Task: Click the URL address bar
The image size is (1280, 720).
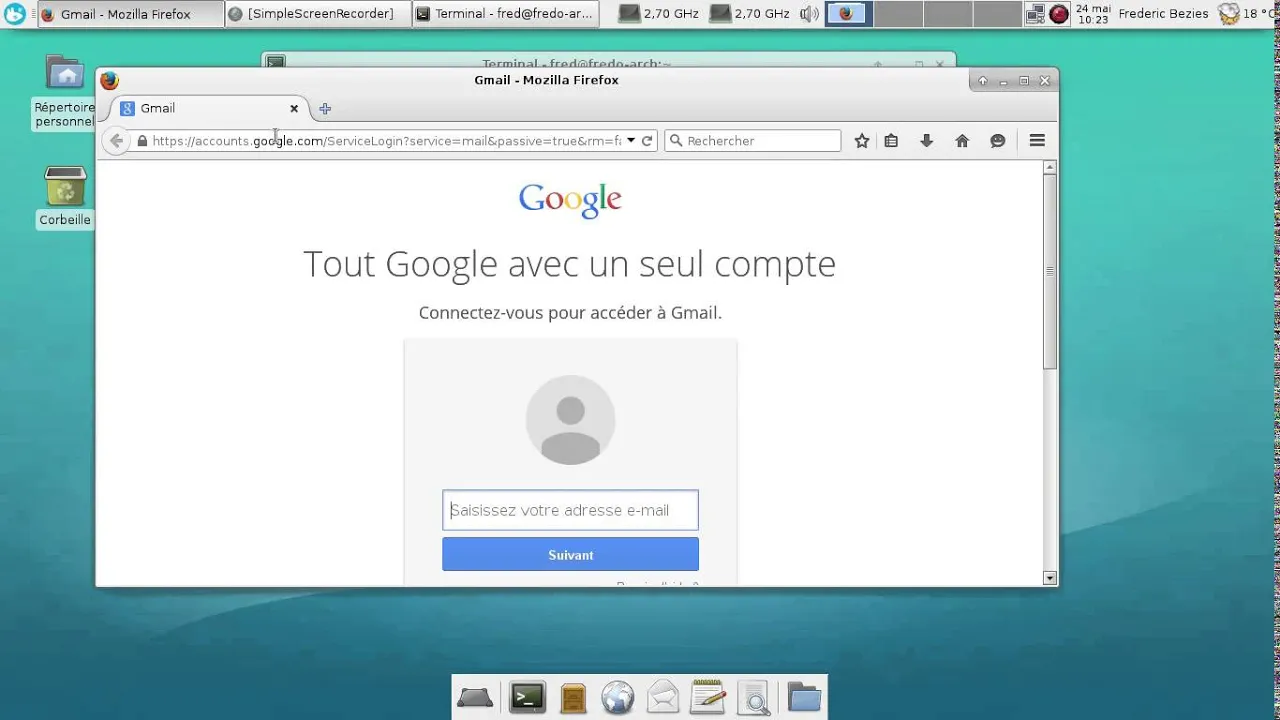Action: click(385, 141)
